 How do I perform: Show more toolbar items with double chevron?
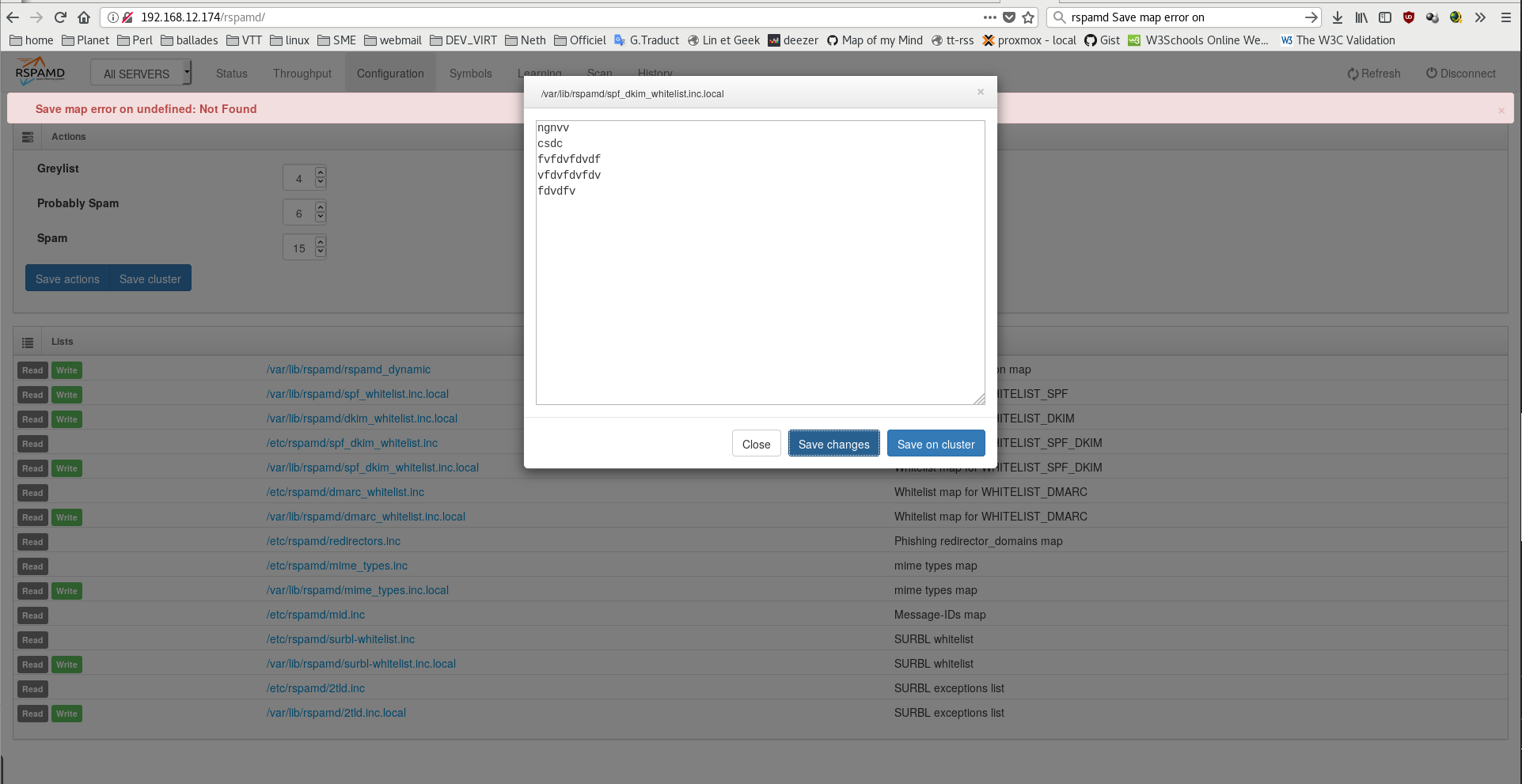coord(1480,17)
